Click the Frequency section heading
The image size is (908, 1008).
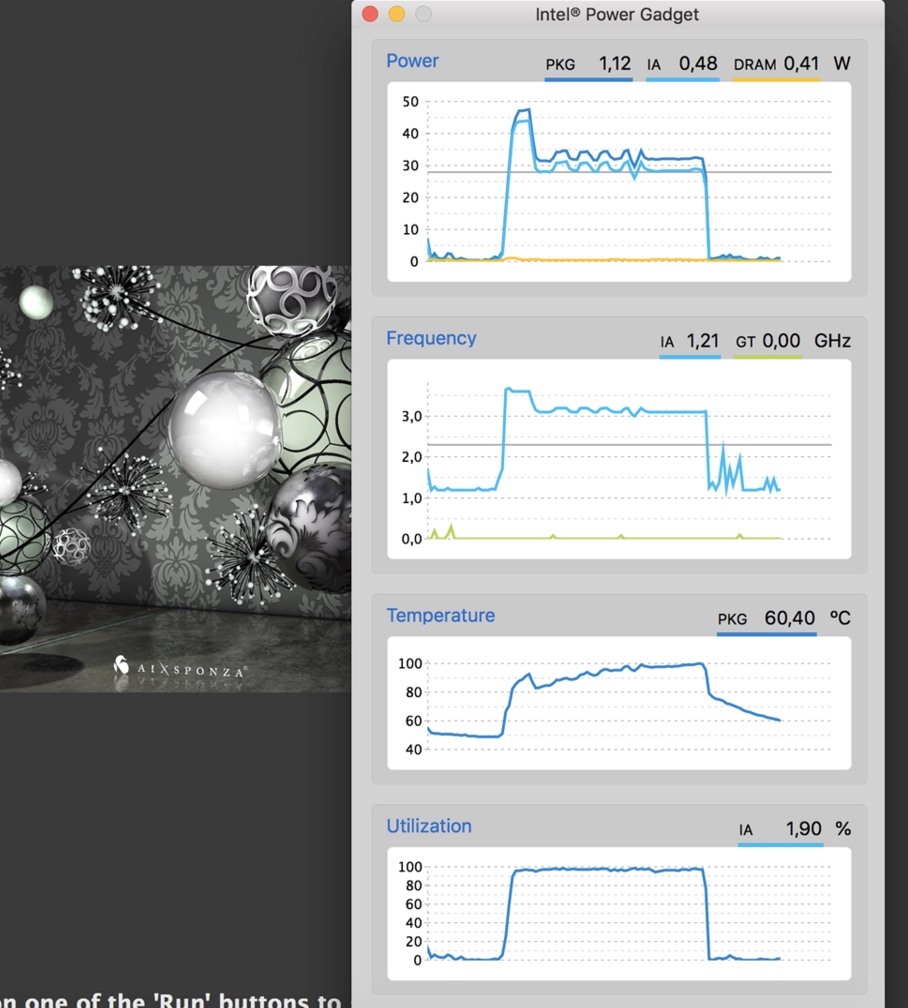pyautogui.click(x=431, y=338)
